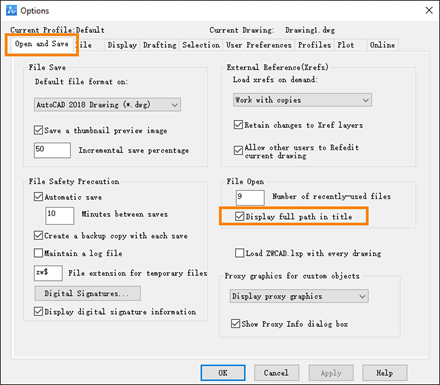
Task: Click the Minutes between saves field
Action: [60, 216]
